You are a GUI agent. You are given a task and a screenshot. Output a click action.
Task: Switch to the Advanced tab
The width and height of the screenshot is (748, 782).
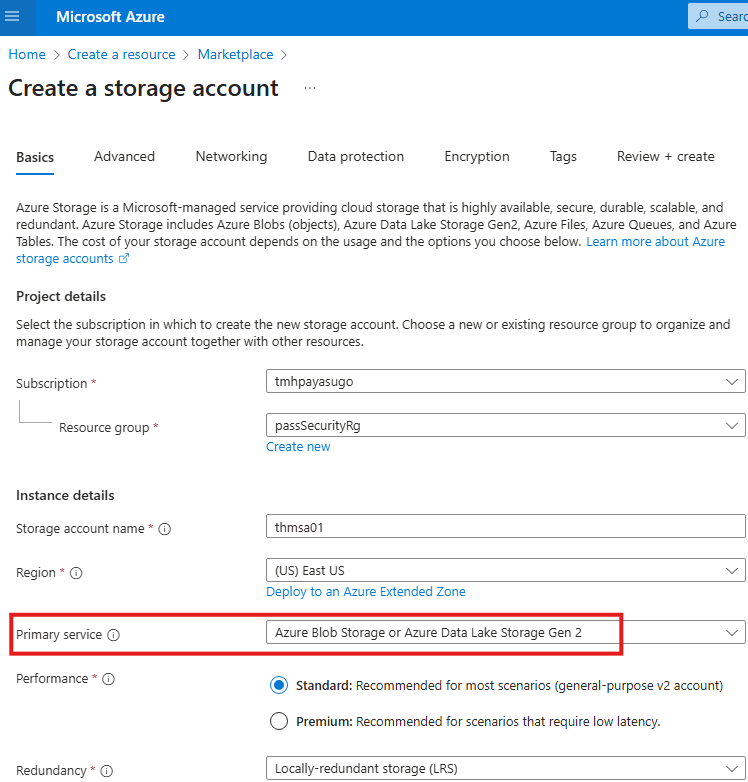tap(125, 157)
